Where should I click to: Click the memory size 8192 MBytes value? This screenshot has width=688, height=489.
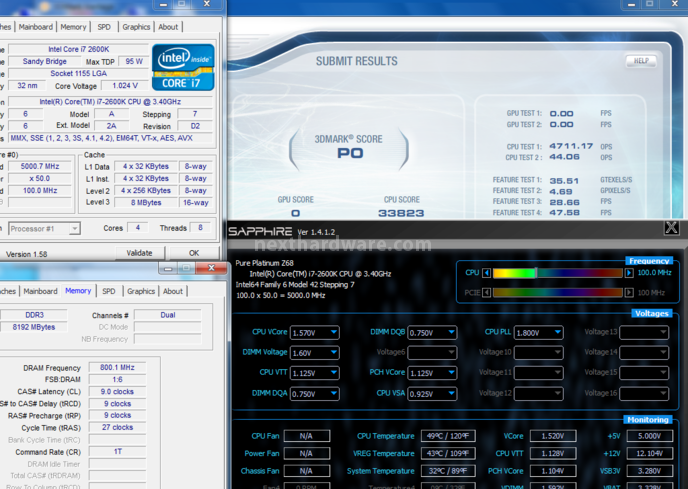point(34,327)
